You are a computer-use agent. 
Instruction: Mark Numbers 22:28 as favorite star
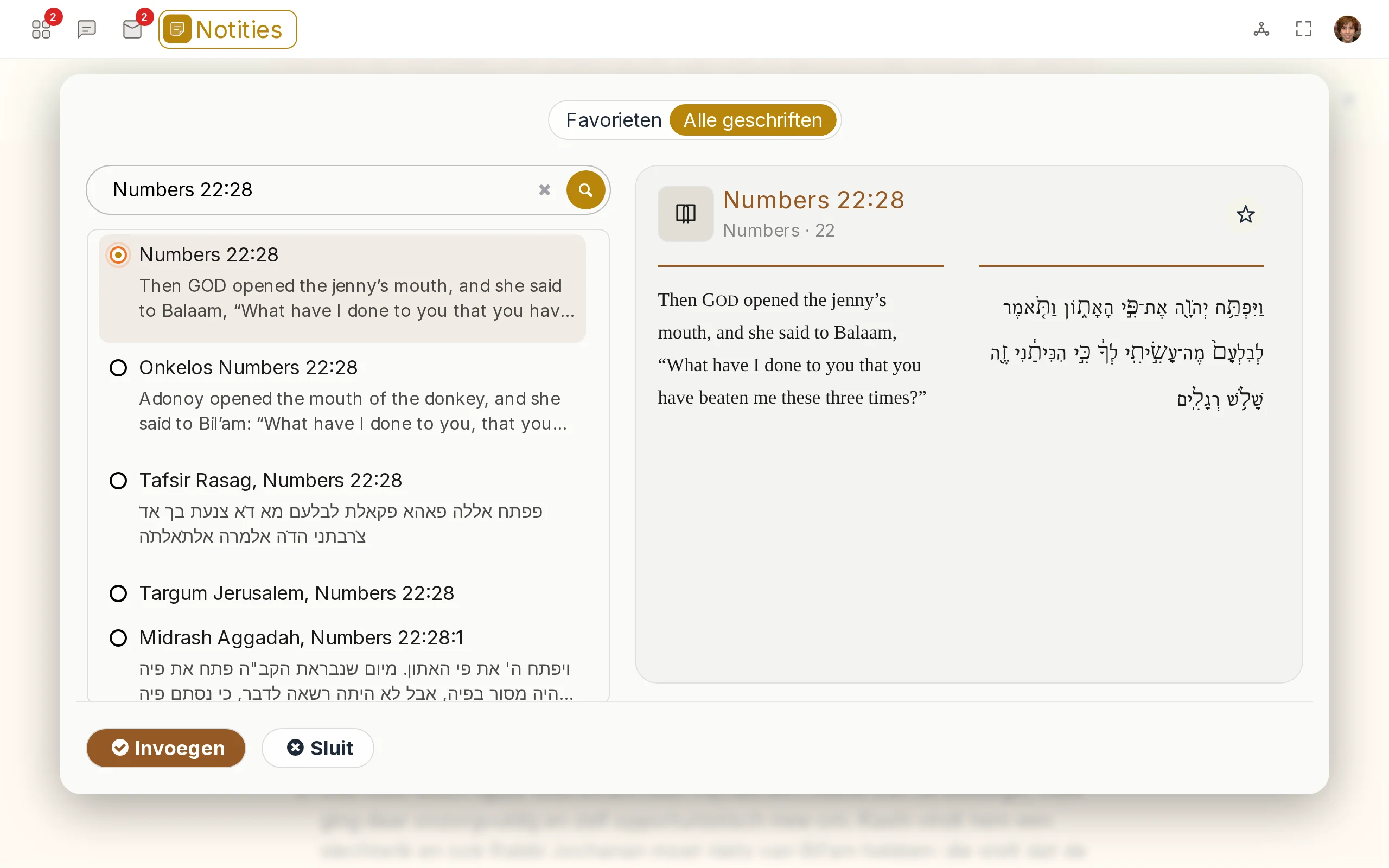click(1246, 214)
